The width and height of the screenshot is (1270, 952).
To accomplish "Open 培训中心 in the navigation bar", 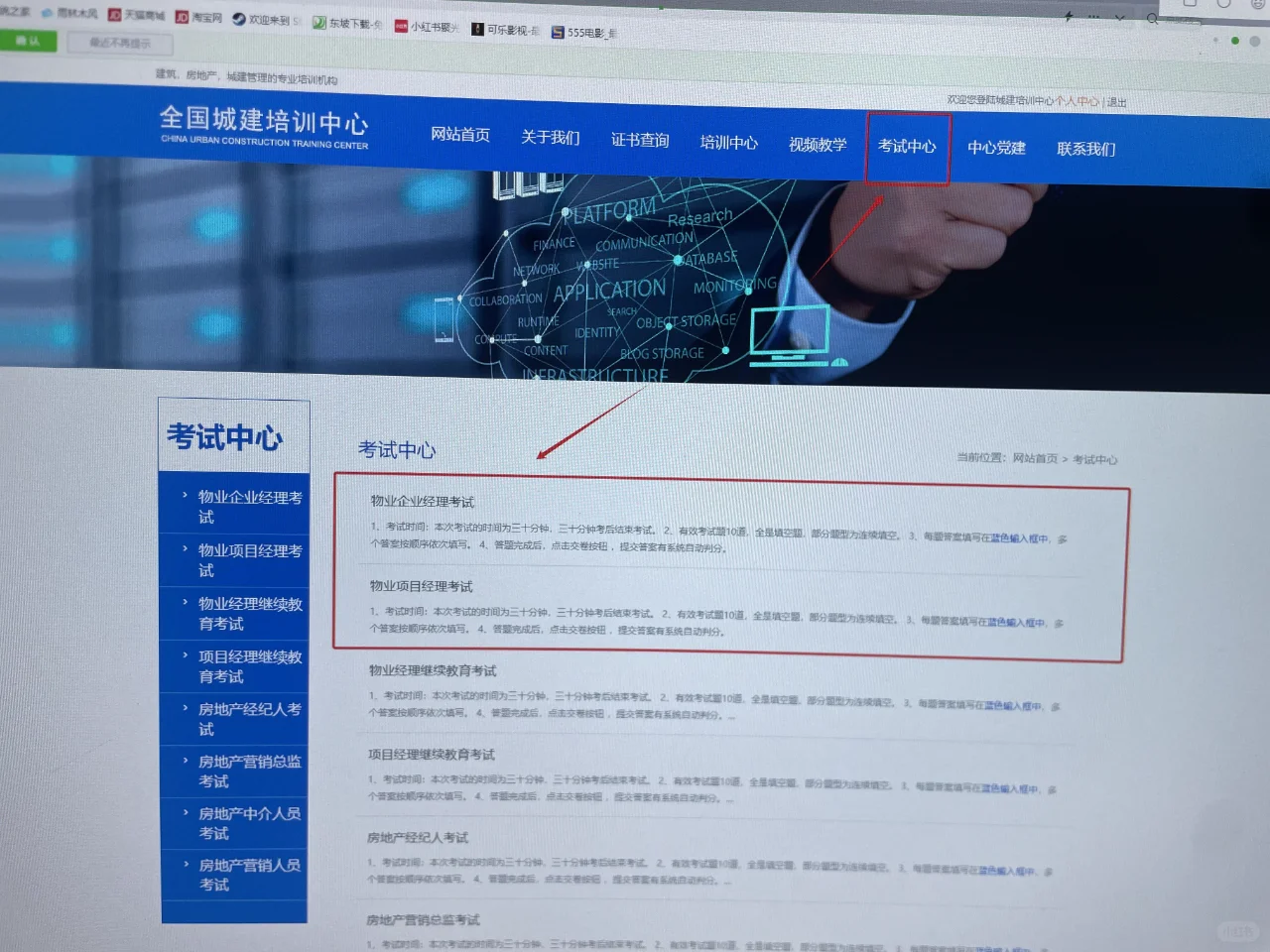I will coord(729,142).
